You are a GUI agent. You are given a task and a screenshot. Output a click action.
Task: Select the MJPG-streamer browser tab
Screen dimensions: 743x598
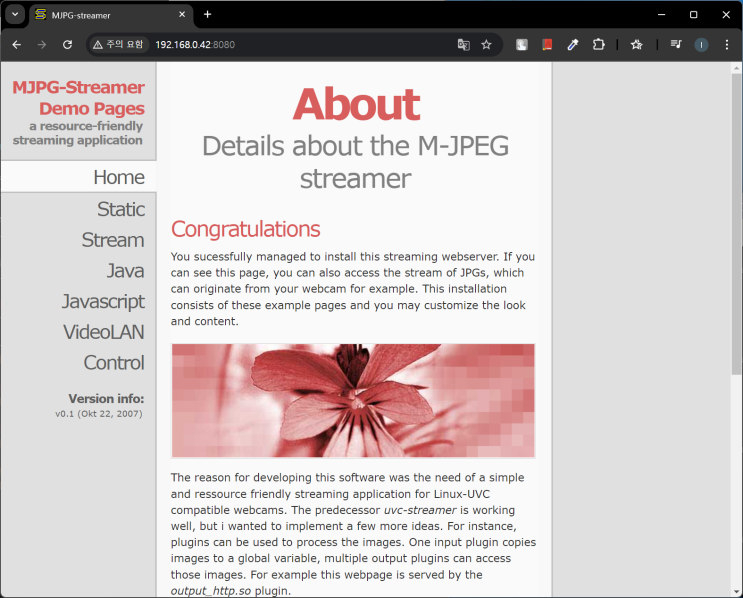click(x=111, y=15)
